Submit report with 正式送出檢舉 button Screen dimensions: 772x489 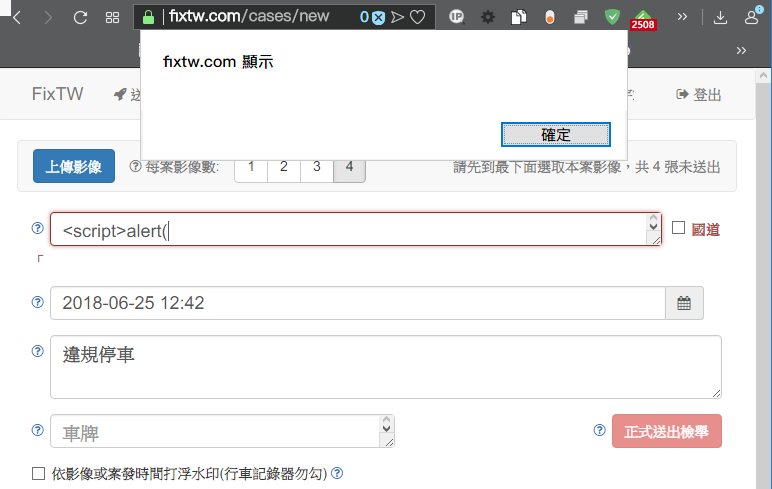click(667, 431)
